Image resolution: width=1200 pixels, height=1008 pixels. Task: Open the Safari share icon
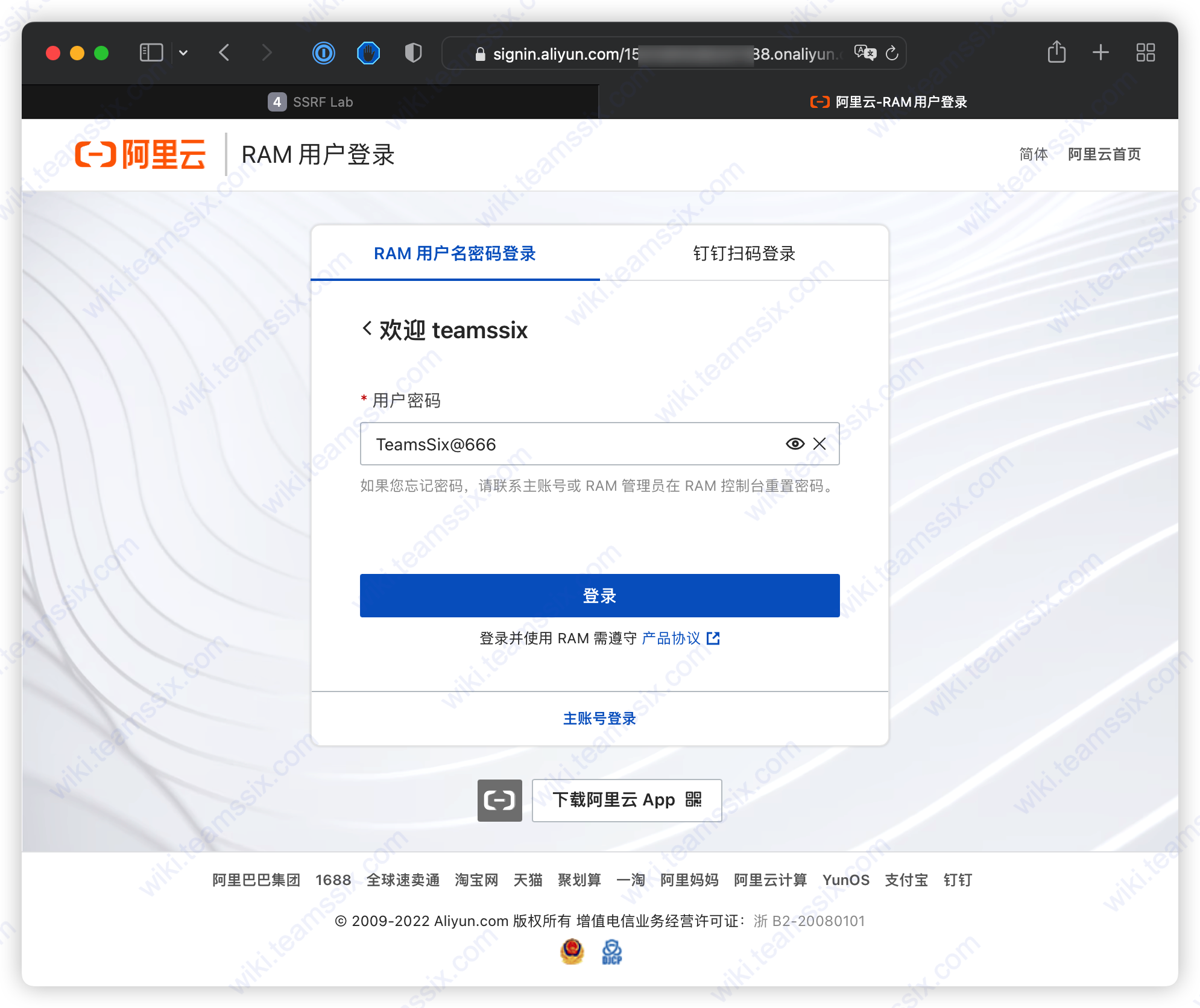tap(1056, 52)
